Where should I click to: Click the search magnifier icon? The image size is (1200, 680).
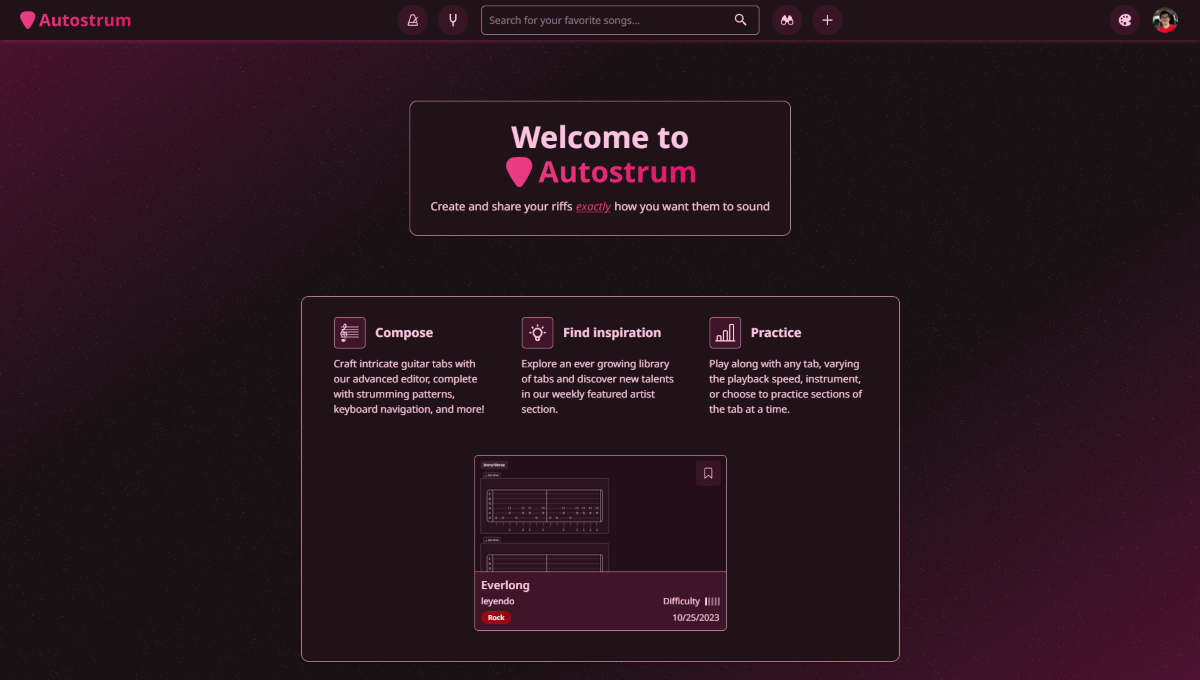tap(740, 20)
